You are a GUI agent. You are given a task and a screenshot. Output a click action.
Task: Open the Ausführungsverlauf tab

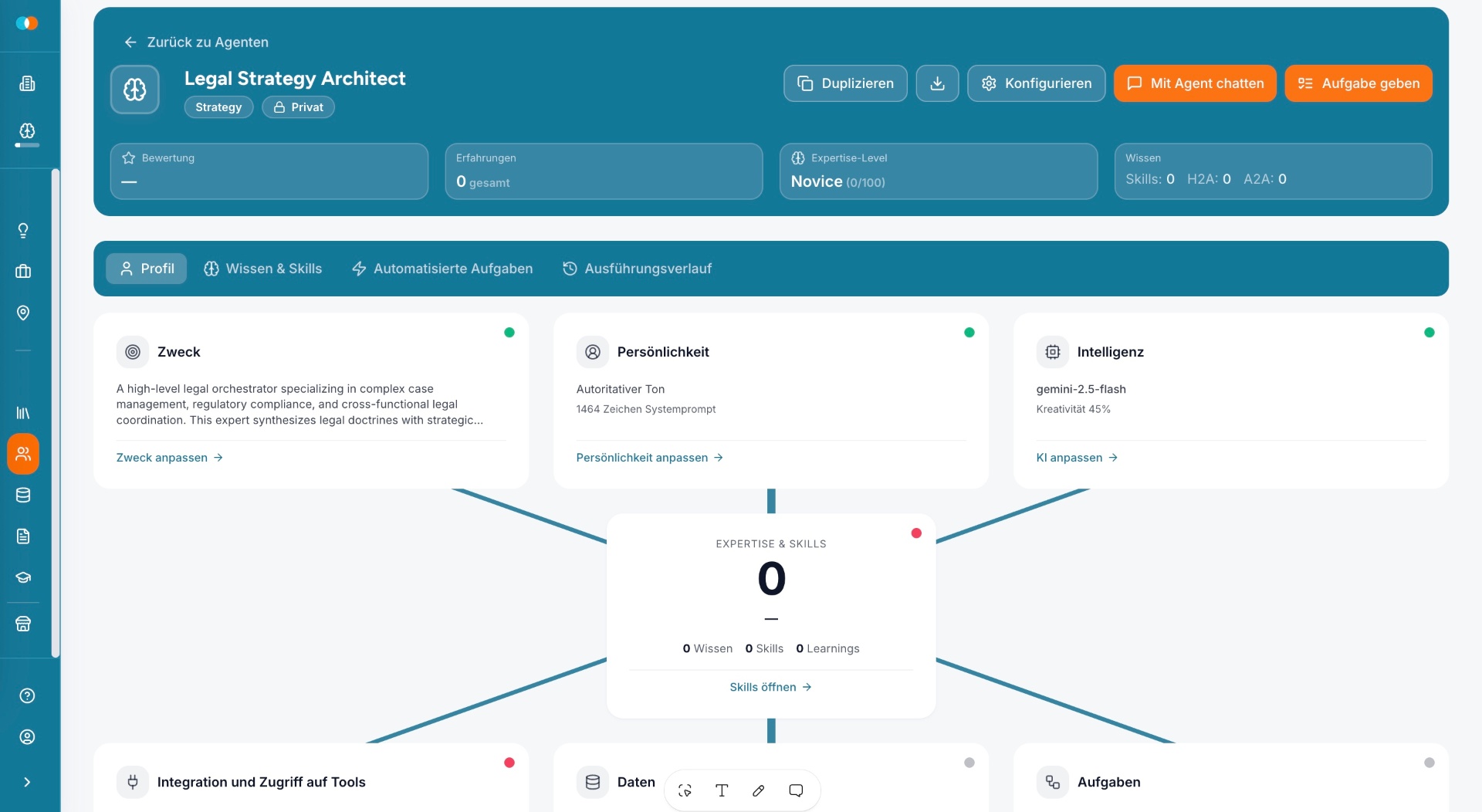click(x=637, y=269)
